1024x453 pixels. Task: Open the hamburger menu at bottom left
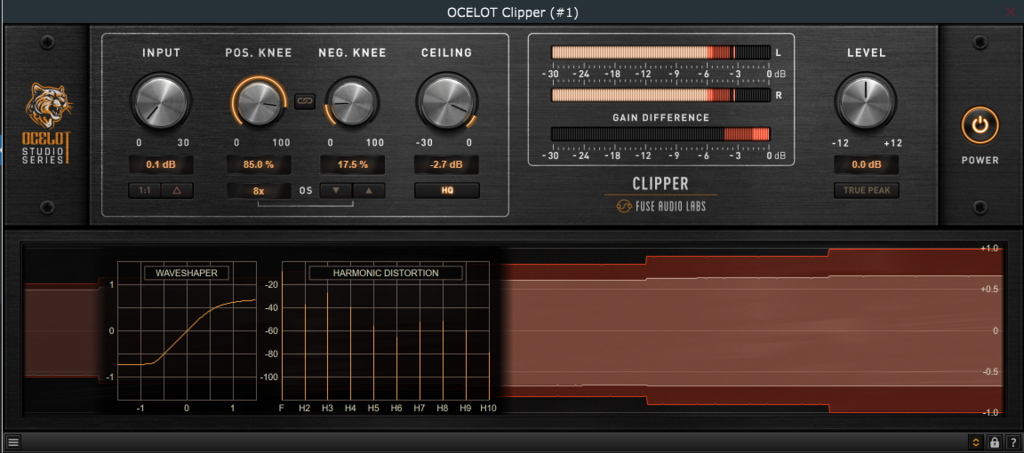click(13, 442)
